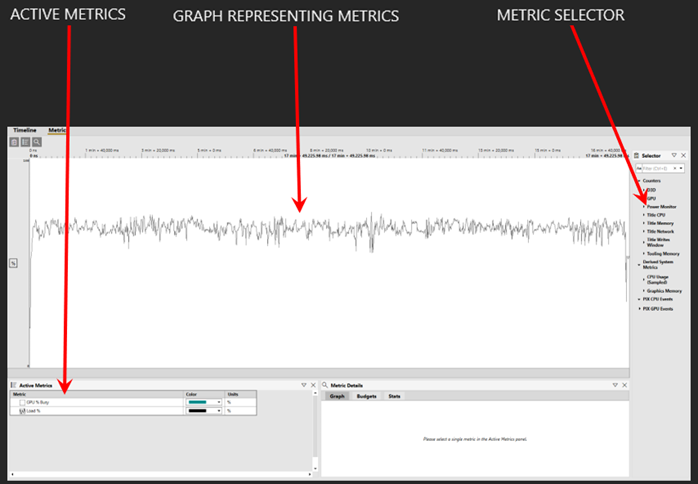Collapse the Derived System Metrics node
This screenshot has height=484, width=698.
coord(639,264)
